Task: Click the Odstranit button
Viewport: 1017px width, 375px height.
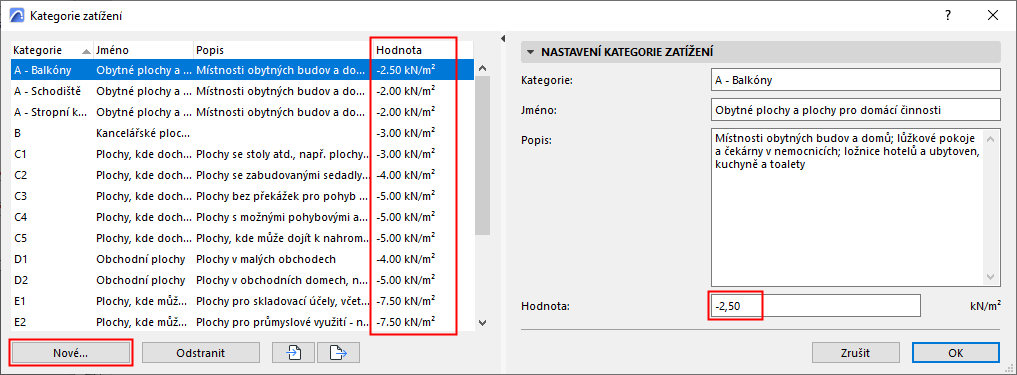Action: [200, 353]
